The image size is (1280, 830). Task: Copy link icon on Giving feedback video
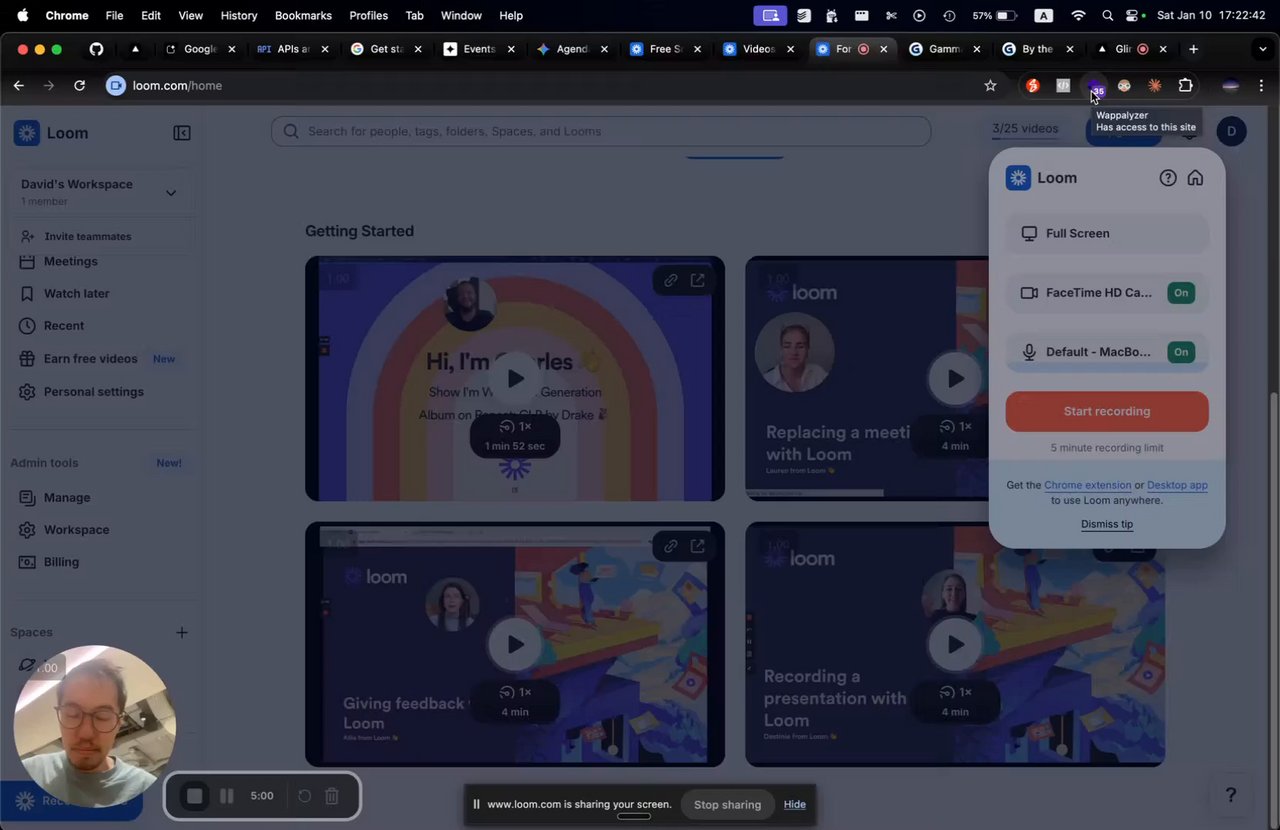pyautogui.click(x=671, y=546)
